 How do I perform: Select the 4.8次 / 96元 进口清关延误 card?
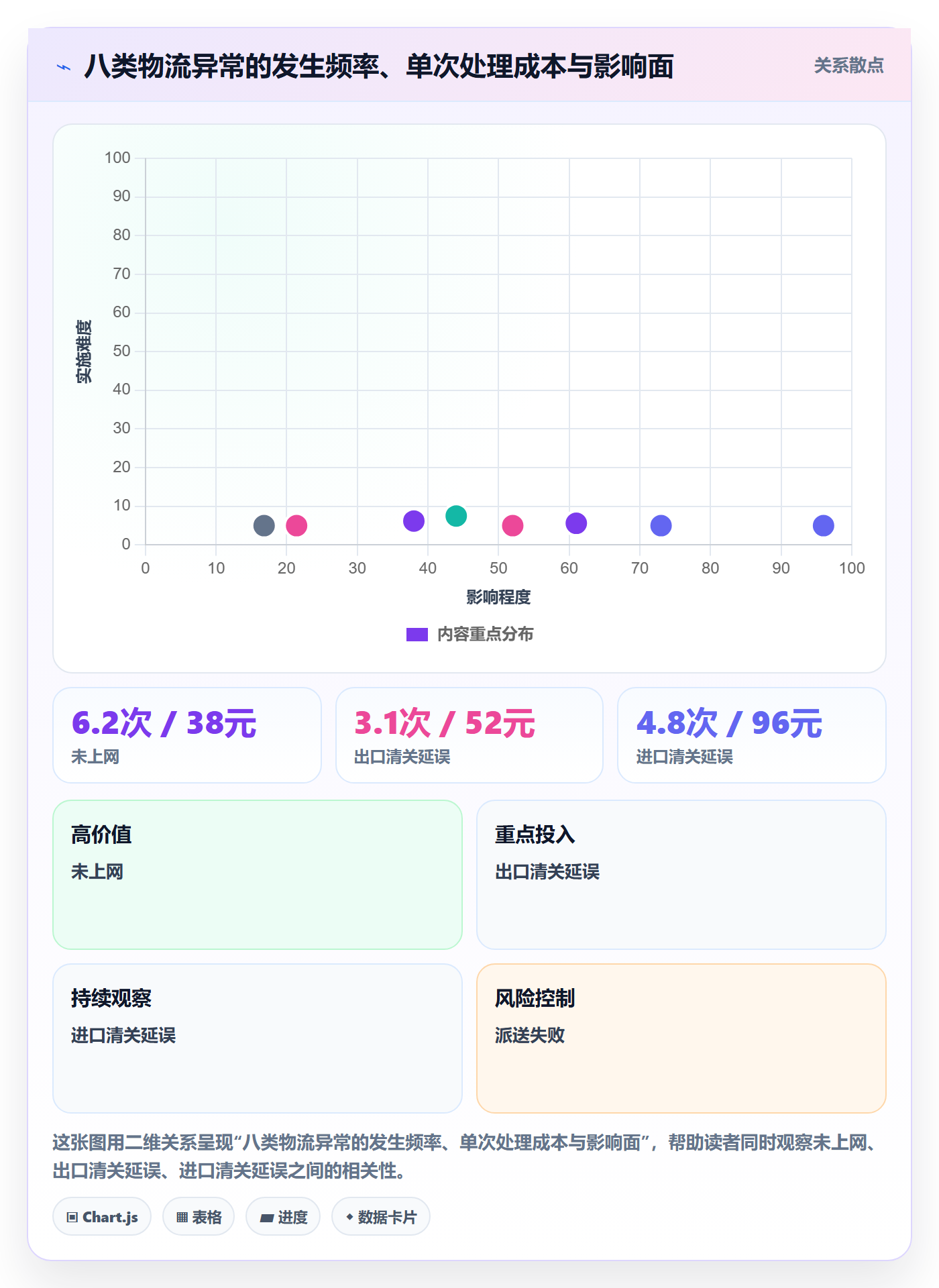(752, 735)
